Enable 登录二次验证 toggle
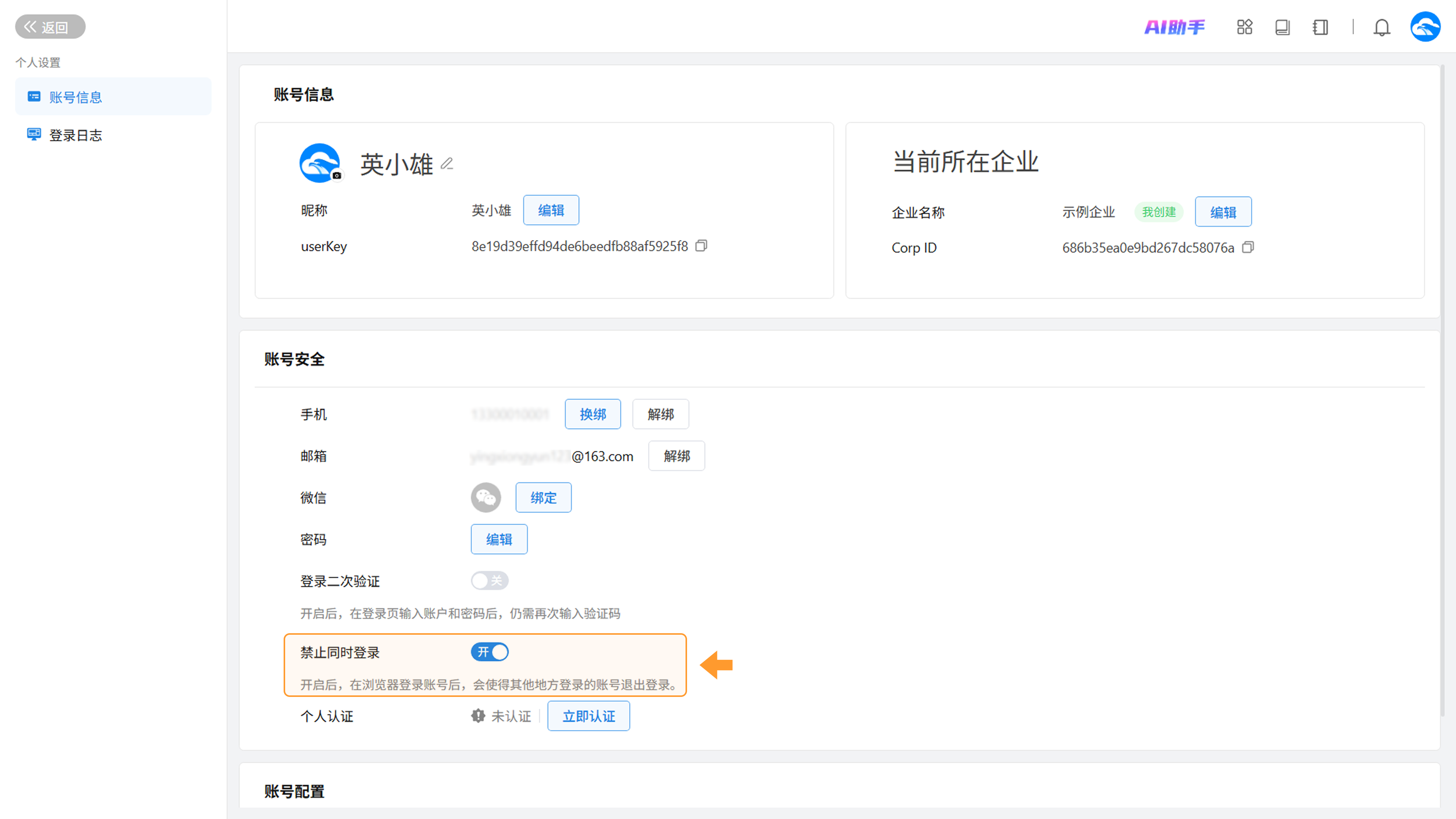This screenshot has width=1456, height=819. (x=490, y=581)
